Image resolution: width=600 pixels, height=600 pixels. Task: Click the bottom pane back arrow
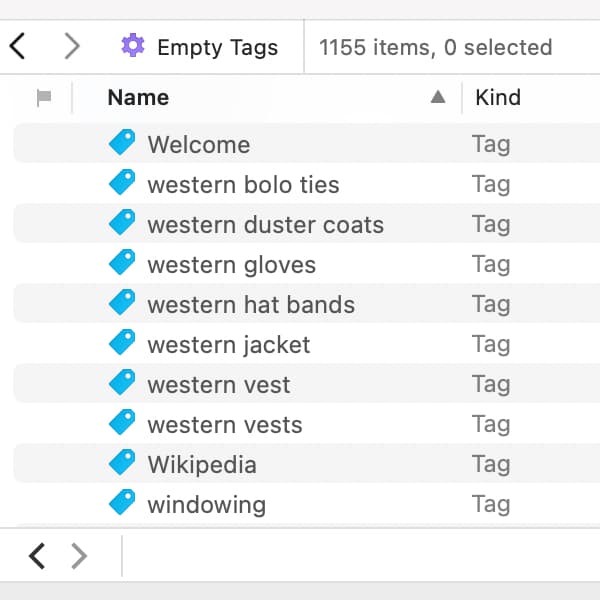coord(37,556)
